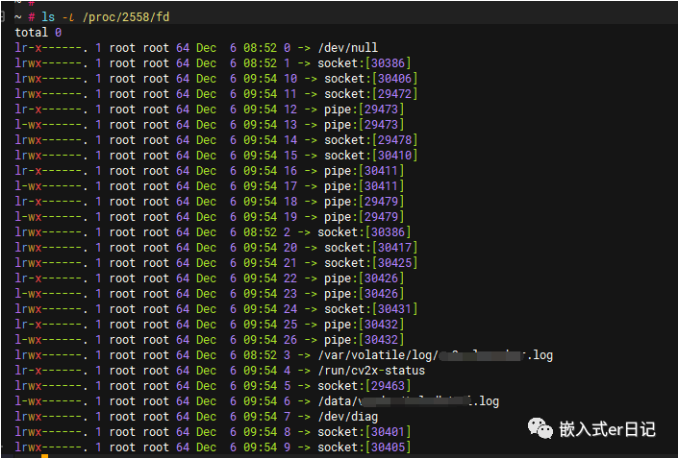The image size is (679, 458).
Task: Click the 'ls' command word in prompt
Action: (48, 17)
